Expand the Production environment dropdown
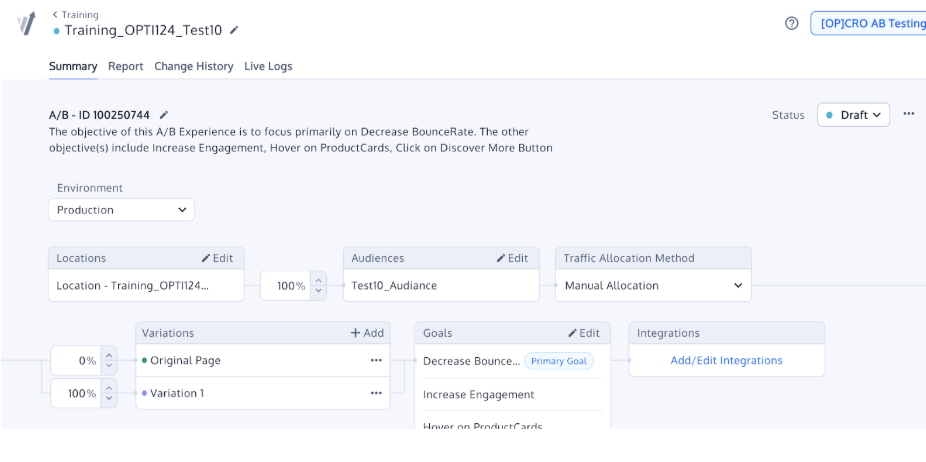This screenshot has width=926, height=462. [x=121, y=210]
